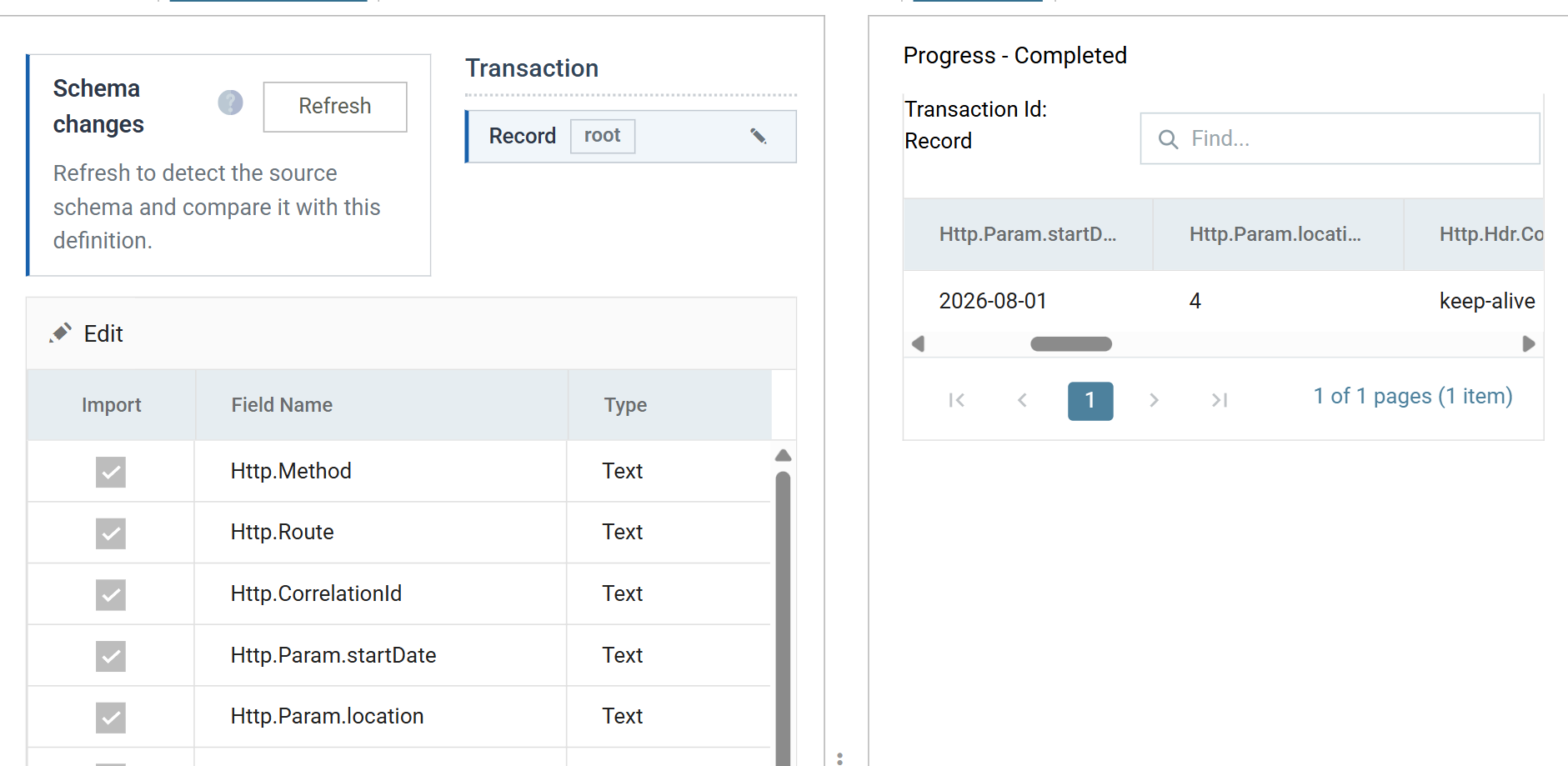The width and height of the screenshot is (1568, 766).
Task: Toggle the Import checkbox for Http.Param.startDate
Action: [x=111, y=656]
